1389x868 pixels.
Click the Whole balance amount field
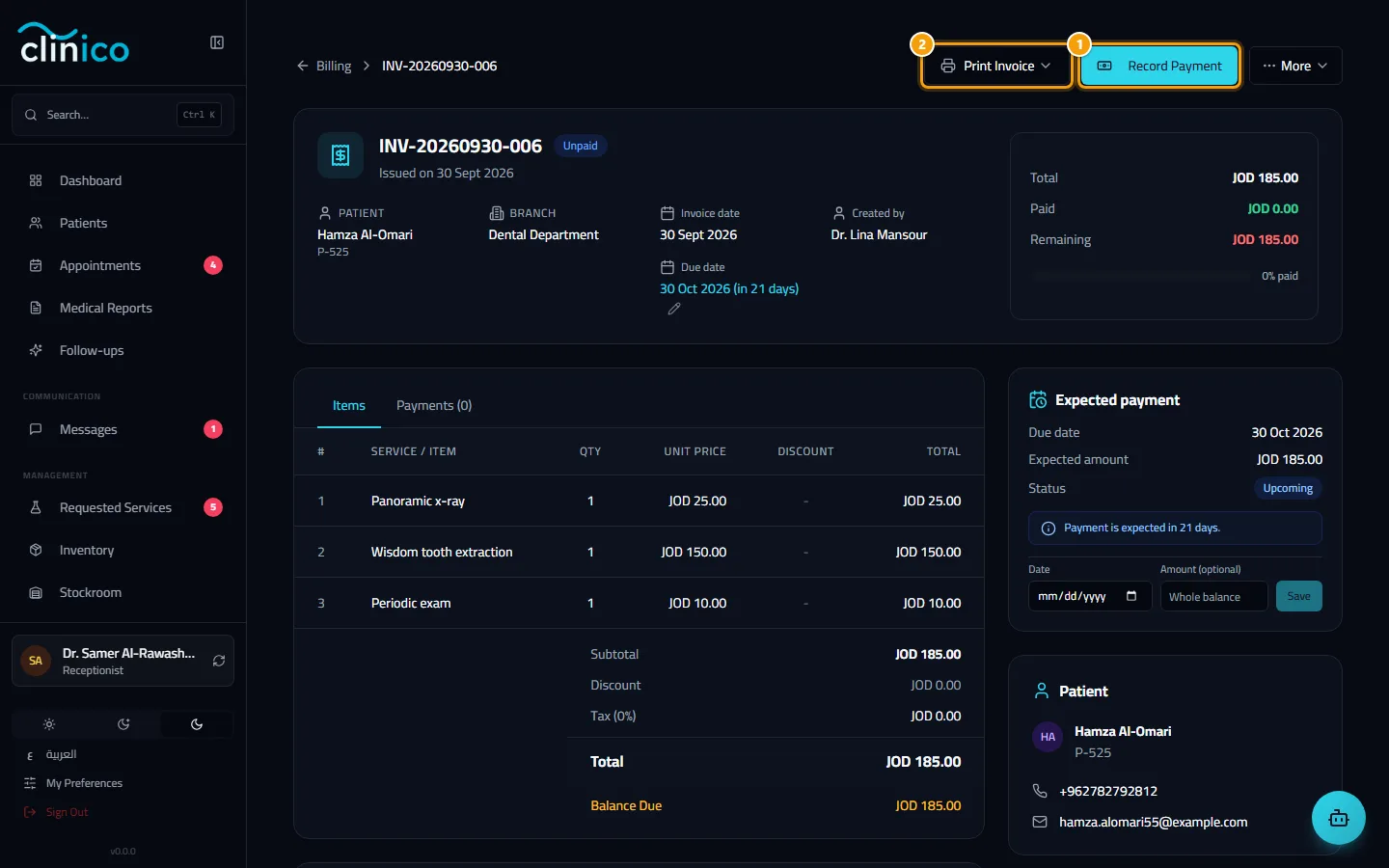[x=1213, y=596]
